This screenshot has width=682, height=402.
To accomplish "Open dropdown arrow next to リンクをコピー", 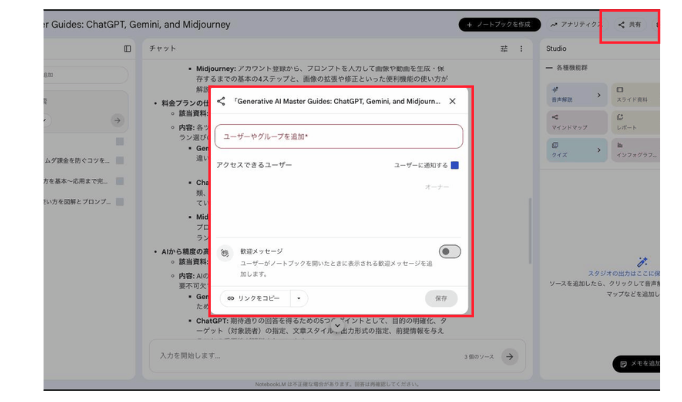I will (298, 298).
